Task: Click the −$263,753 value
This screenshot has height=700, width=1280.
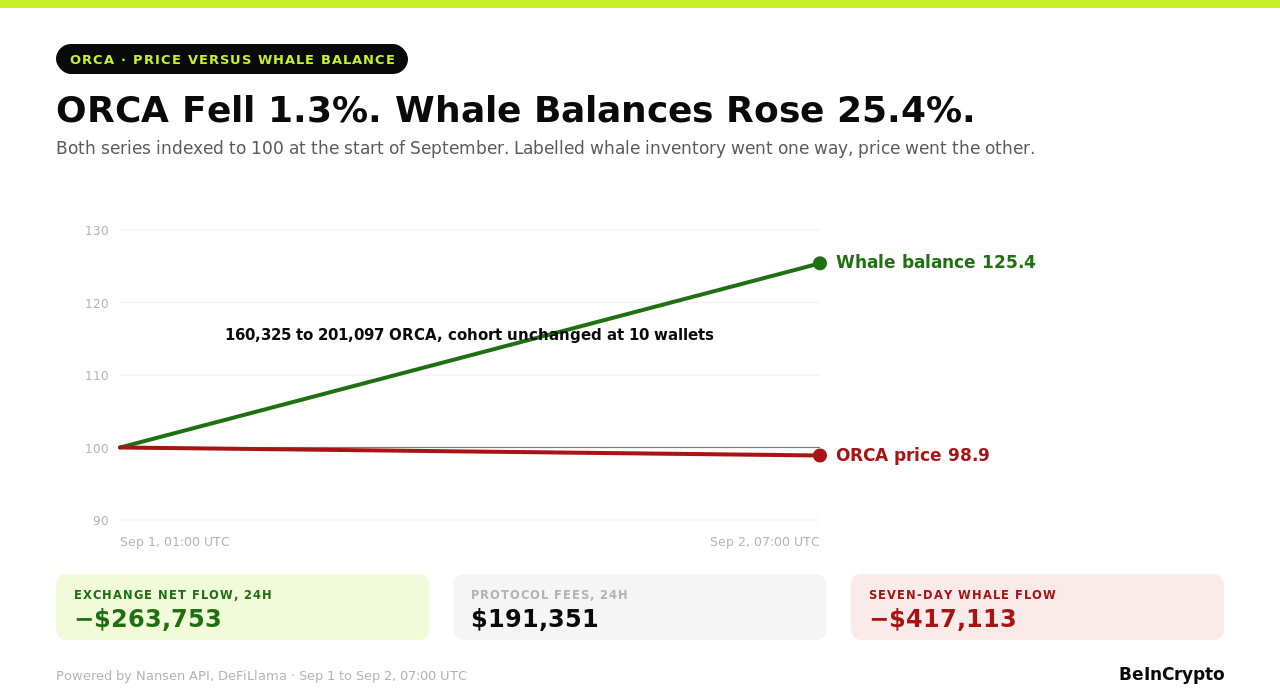Action: (148, 620)
